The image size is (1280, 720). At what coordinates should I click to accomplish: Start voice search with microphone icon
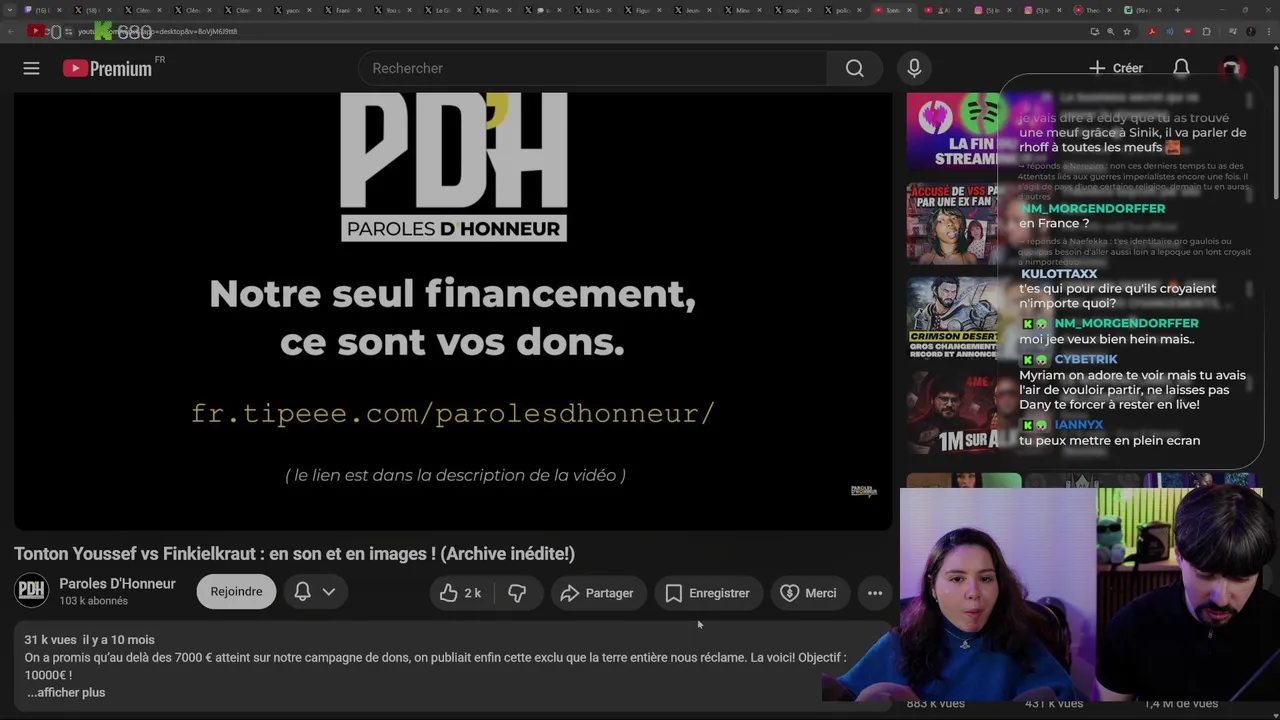click(x=913, y=68)
